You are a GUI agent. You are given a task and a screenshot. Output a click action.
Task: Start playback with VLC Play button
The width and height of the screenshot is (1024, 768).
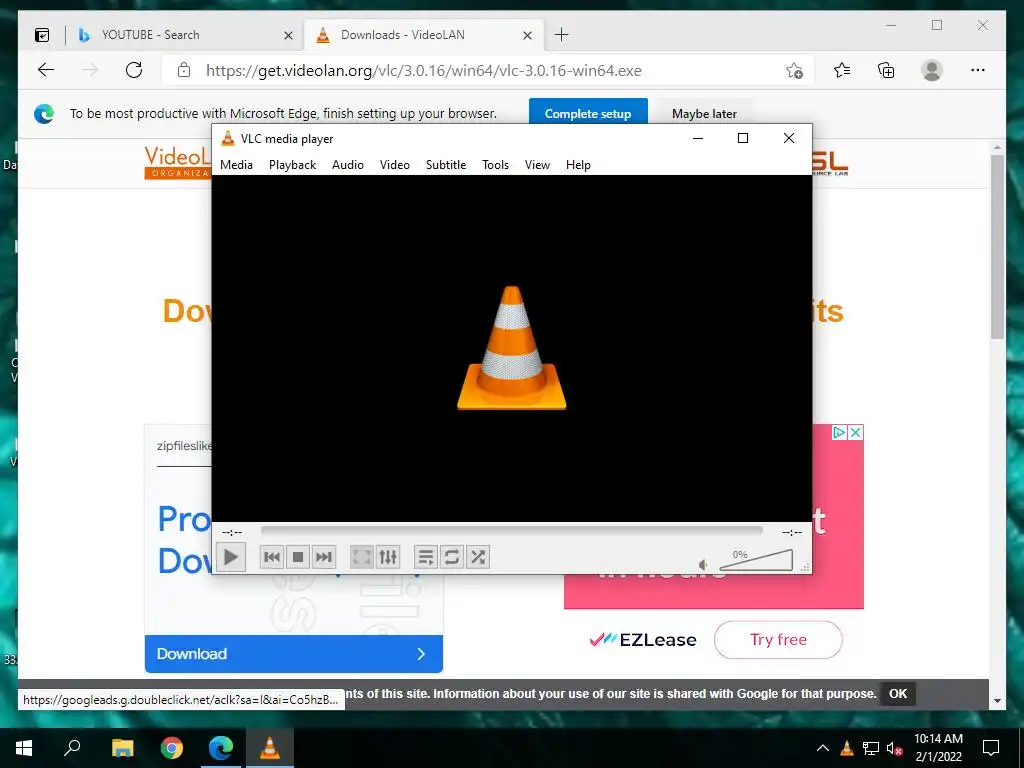click(231, 557)
